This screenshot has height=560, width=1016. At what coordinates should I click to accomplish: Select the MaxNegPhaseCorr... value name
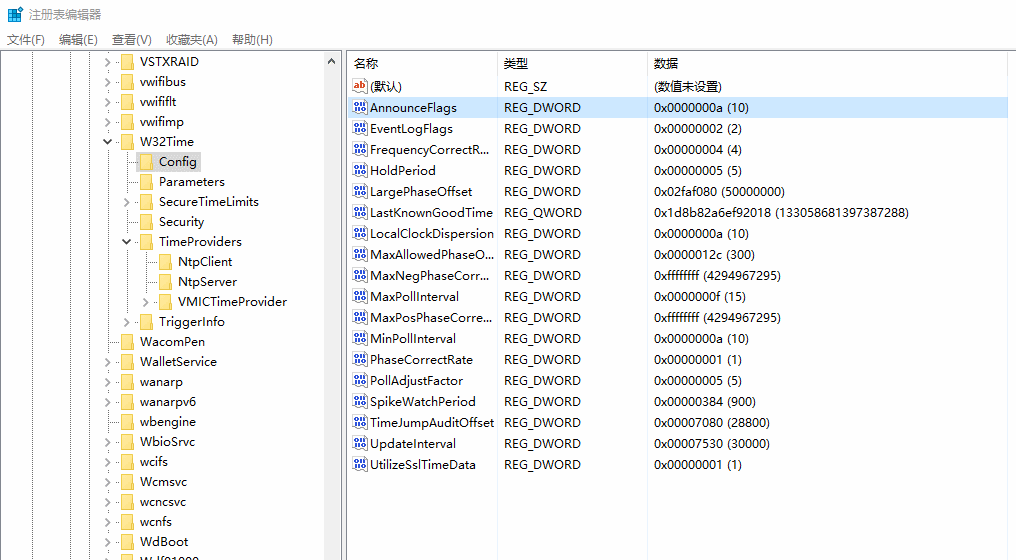click(430, 275)
